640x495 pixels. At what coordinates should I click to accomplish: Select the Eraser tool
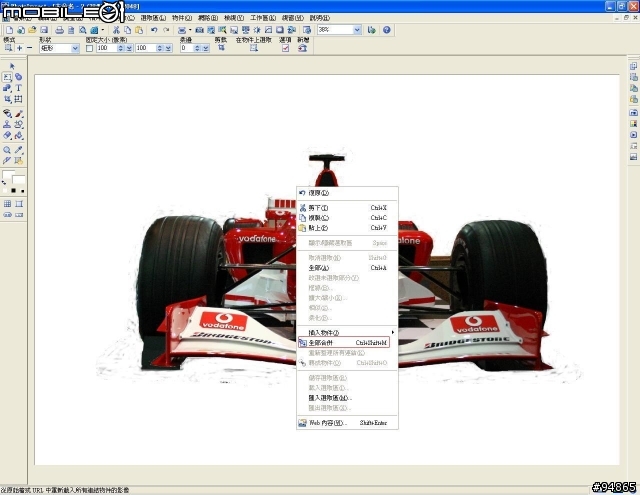[x=7, y=135]
